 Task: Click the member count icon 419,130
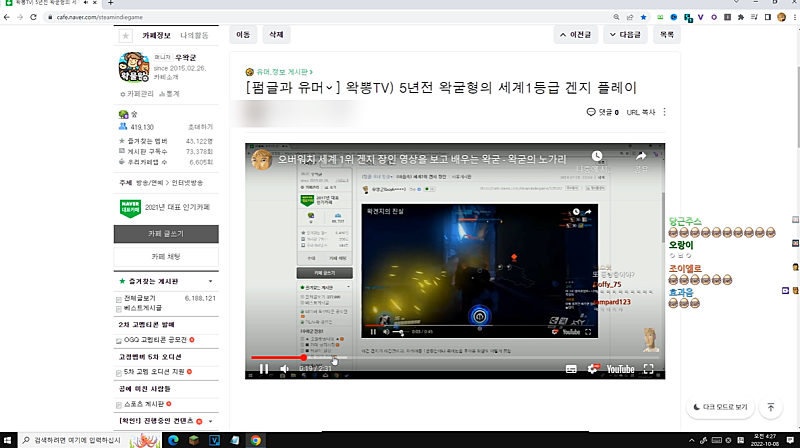coord(123,127)
